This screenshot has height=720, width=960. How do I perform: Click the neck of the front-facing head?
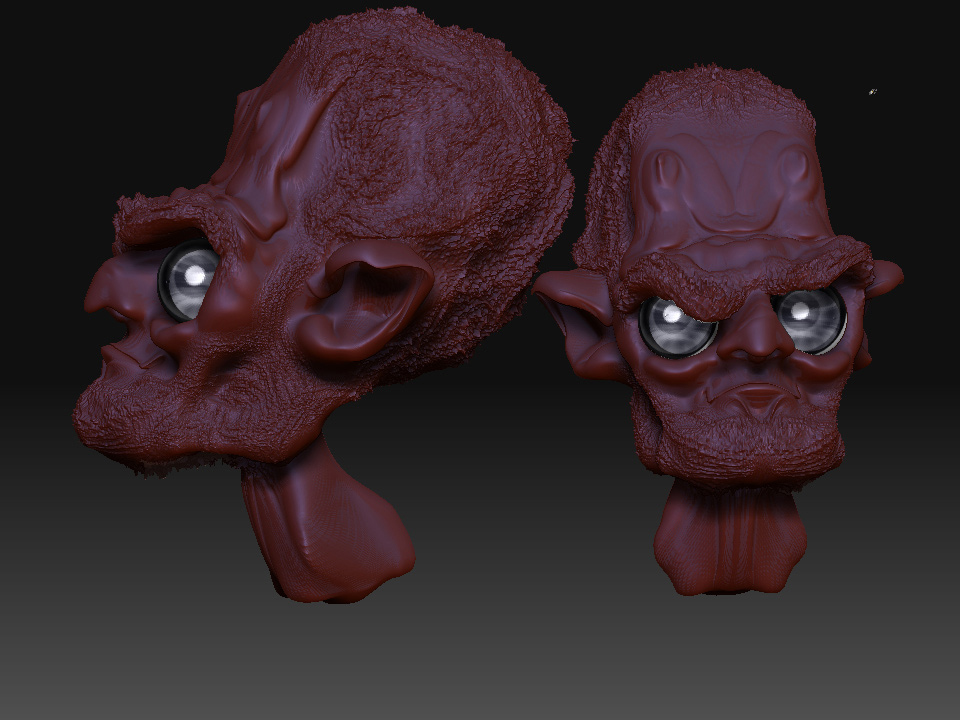729,537
